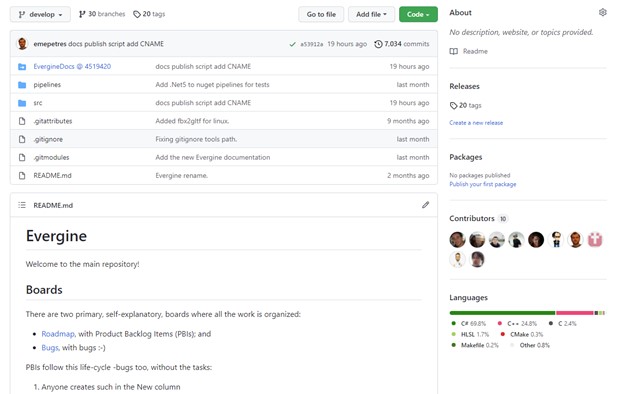Toggle the README table of contents icon
This screenshot has height=394, width=624.
[22, 205]
